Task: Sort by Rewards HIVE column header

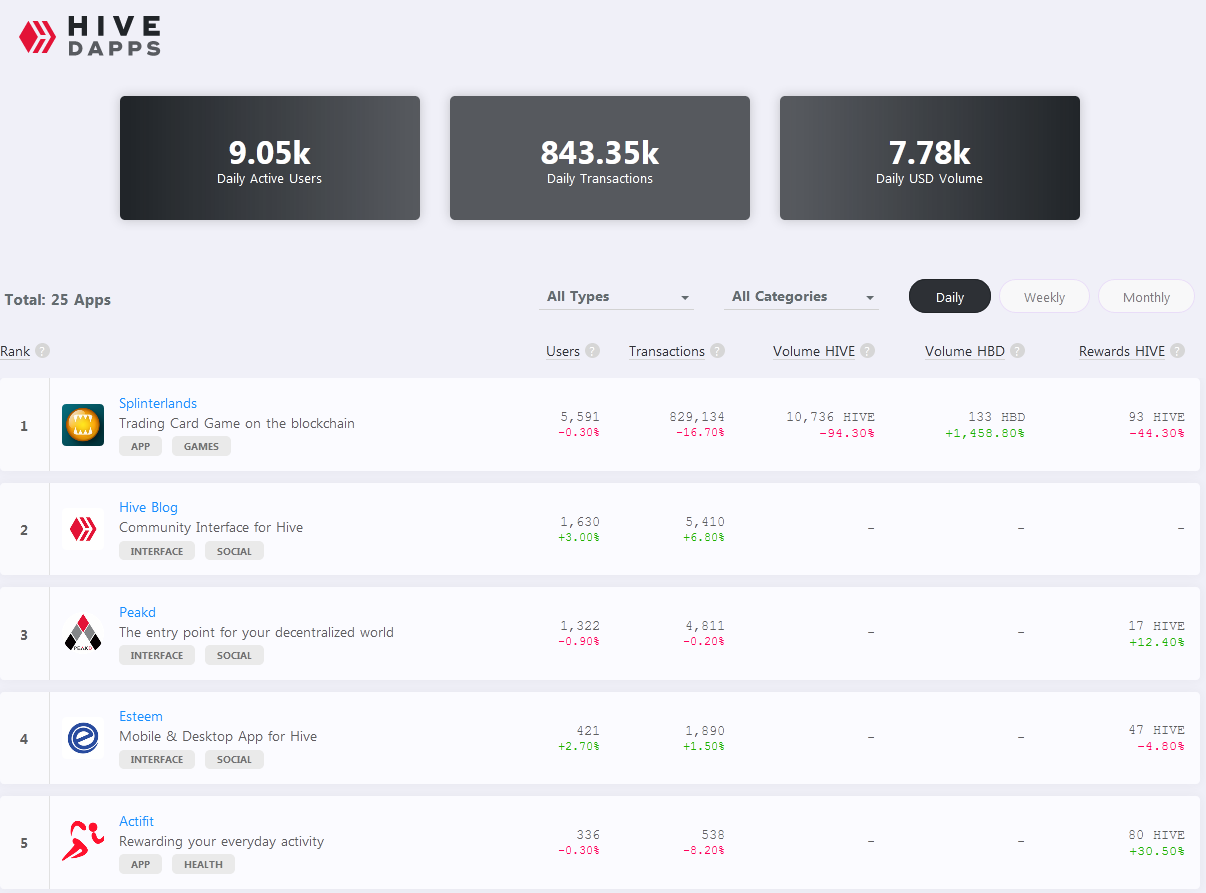Action: (x=1122, y=351)
